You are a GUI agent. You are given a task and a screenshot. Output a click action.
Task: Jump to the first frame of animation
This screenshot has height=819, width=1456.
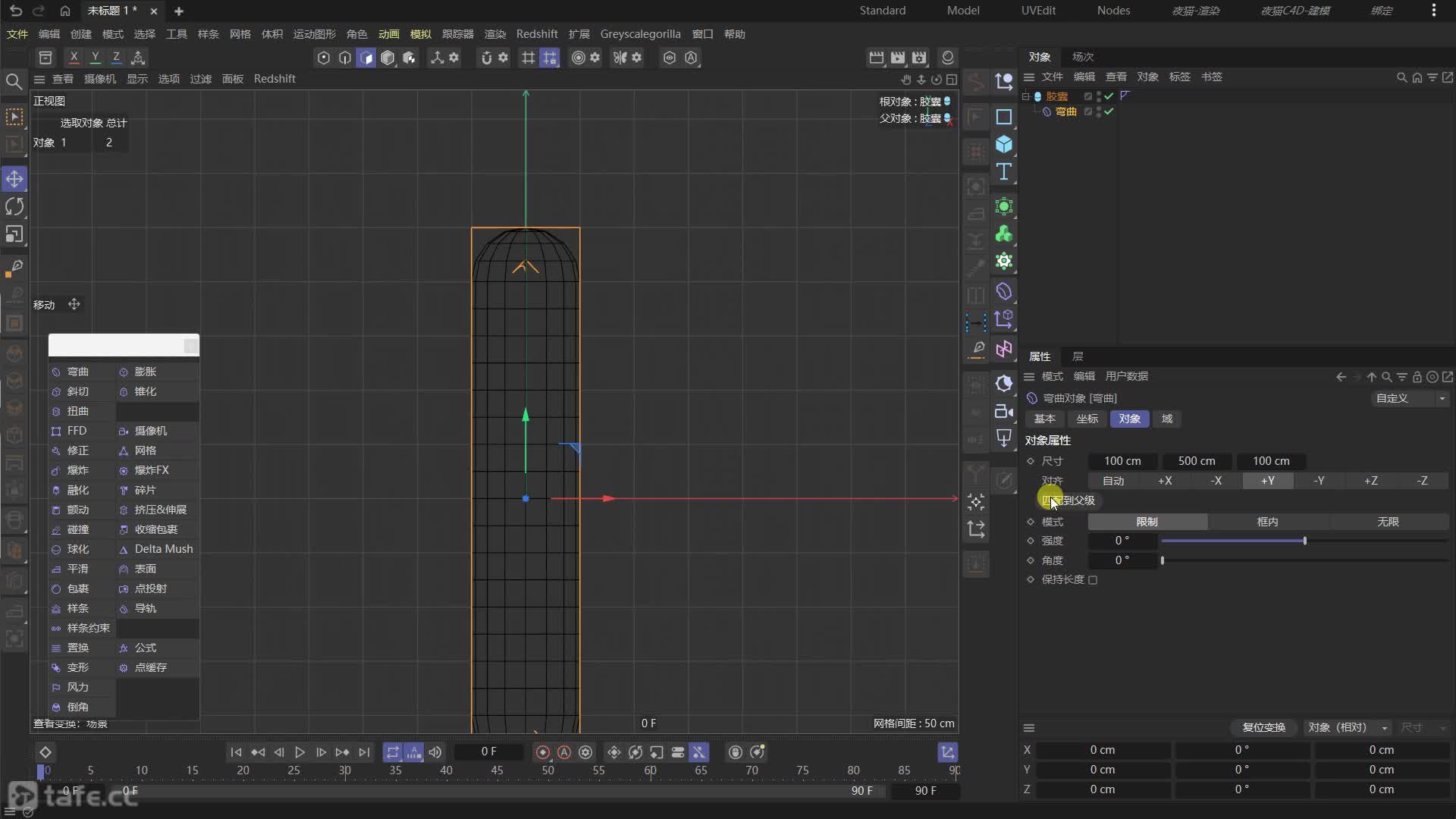pyautogui.click(x=236, y=752)
